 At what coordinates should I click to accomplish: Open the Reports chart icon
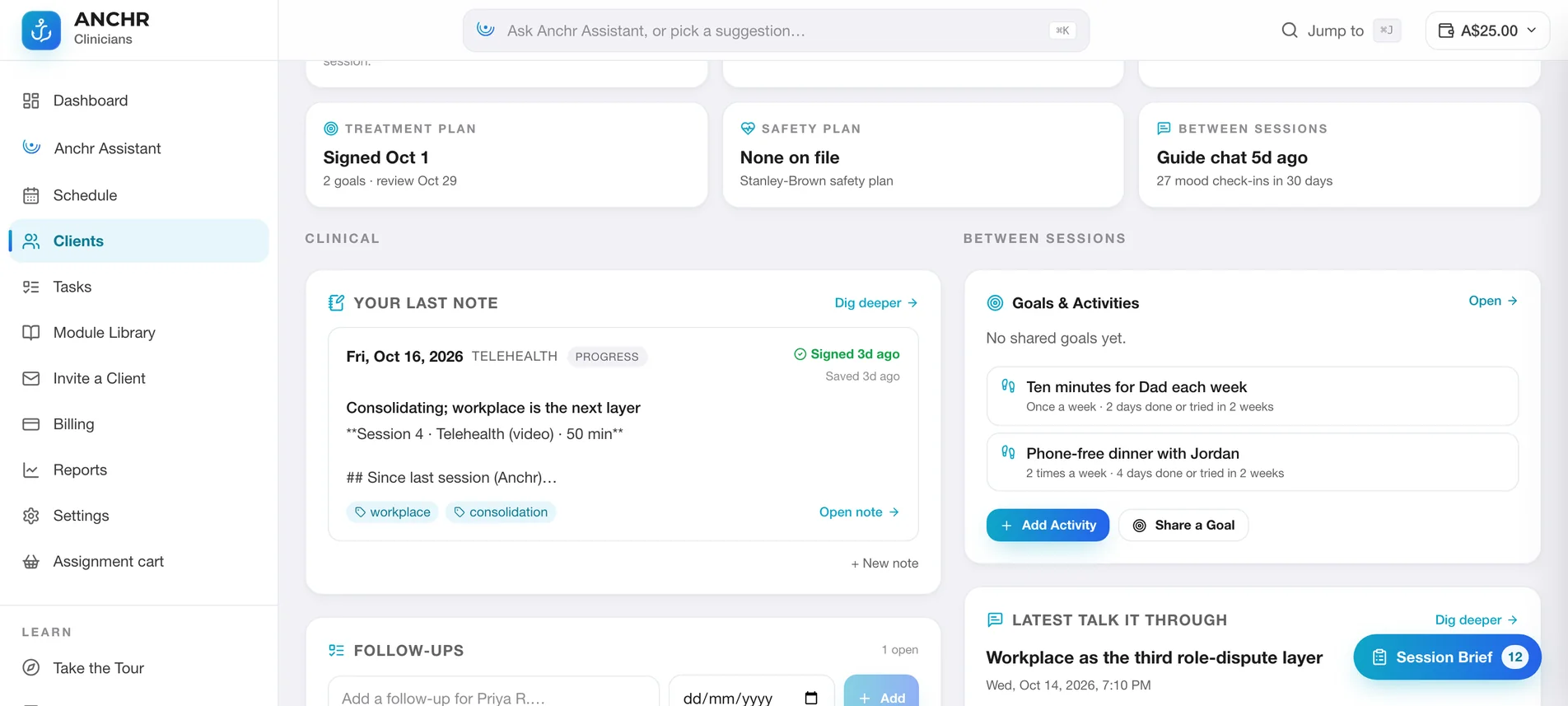click(x=31, y=470)
